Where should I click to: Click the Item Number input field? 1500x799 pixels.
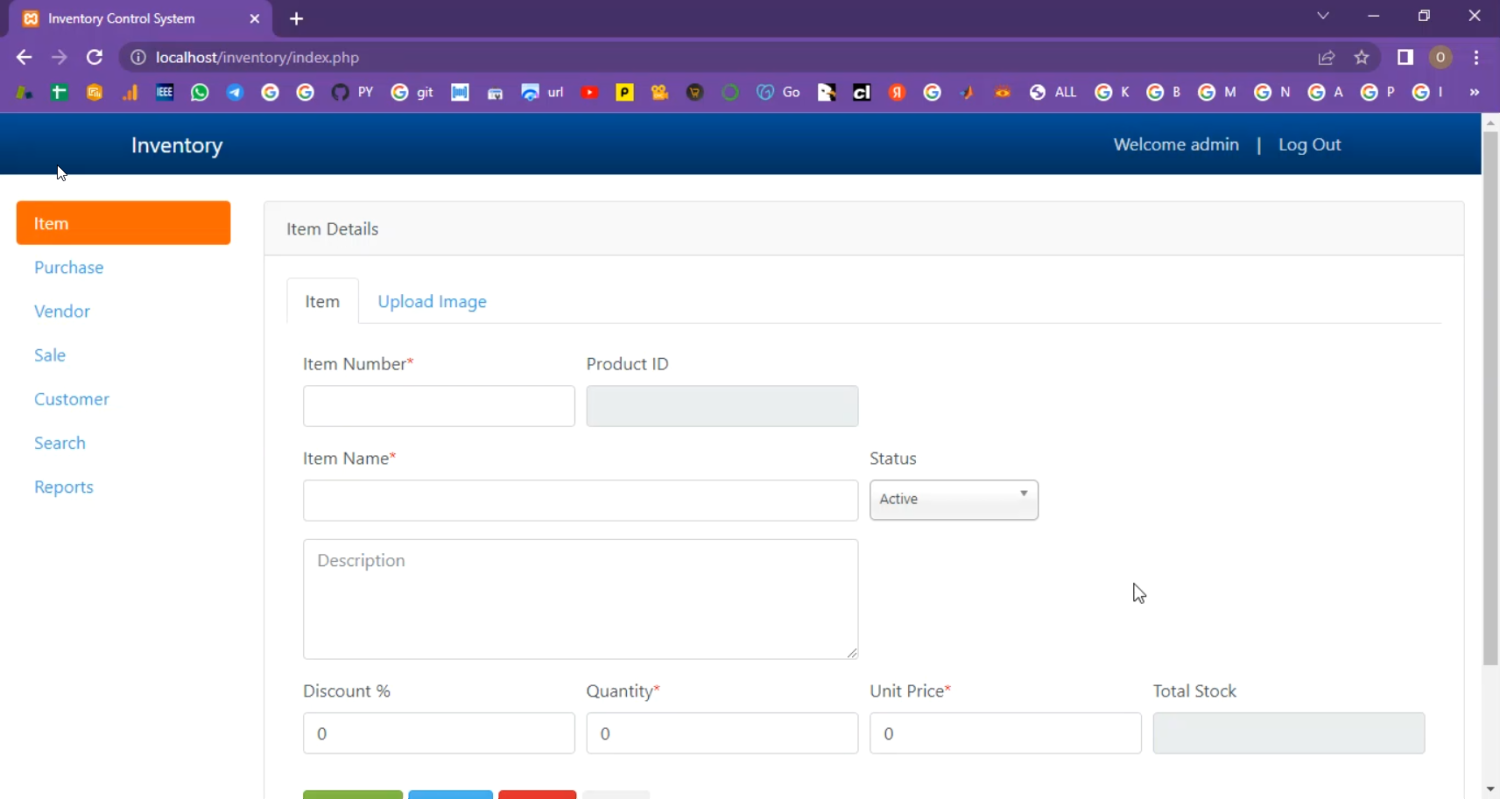pos(438,406)
